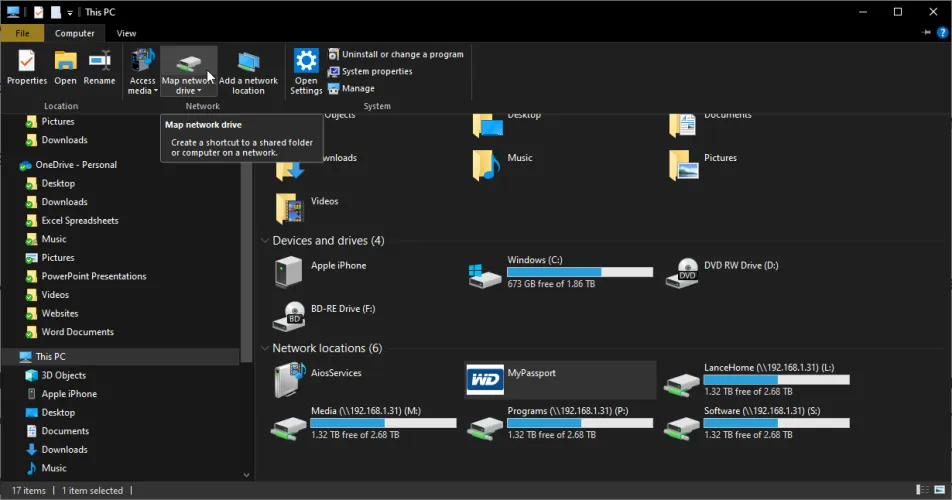This screenshot has height=500, width=952.
Task: Collapse the Devices and drives group
Action: [265, 241]
